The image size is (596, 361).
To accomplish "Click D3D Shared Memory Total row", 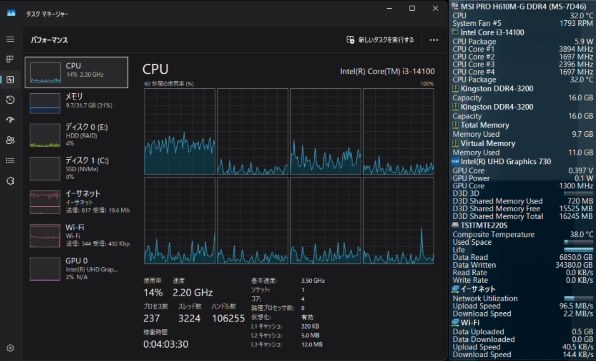I will (522, 216).
